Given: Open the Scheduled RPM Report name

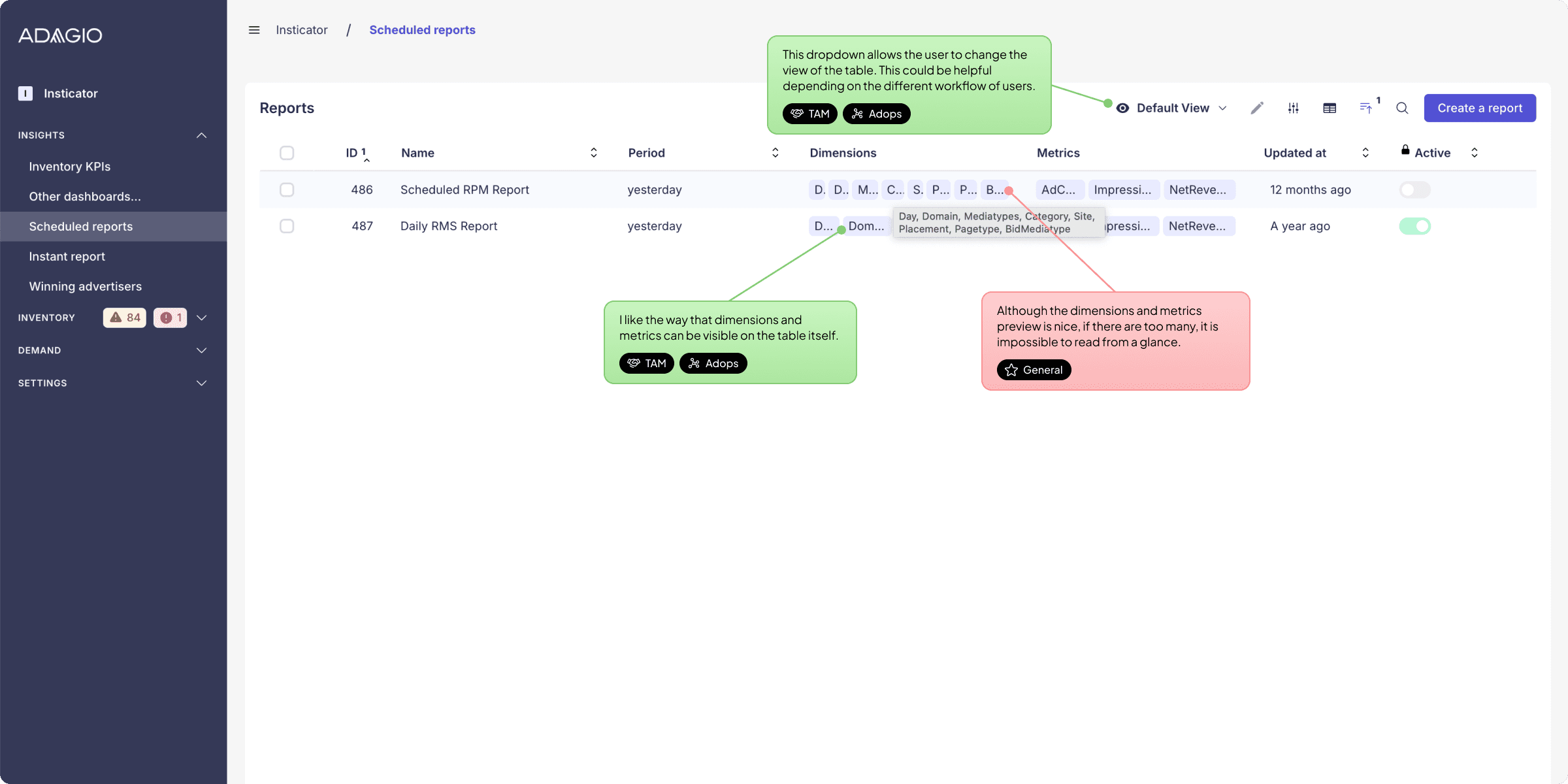Looking at the screenshot, I should pos(465,189).
